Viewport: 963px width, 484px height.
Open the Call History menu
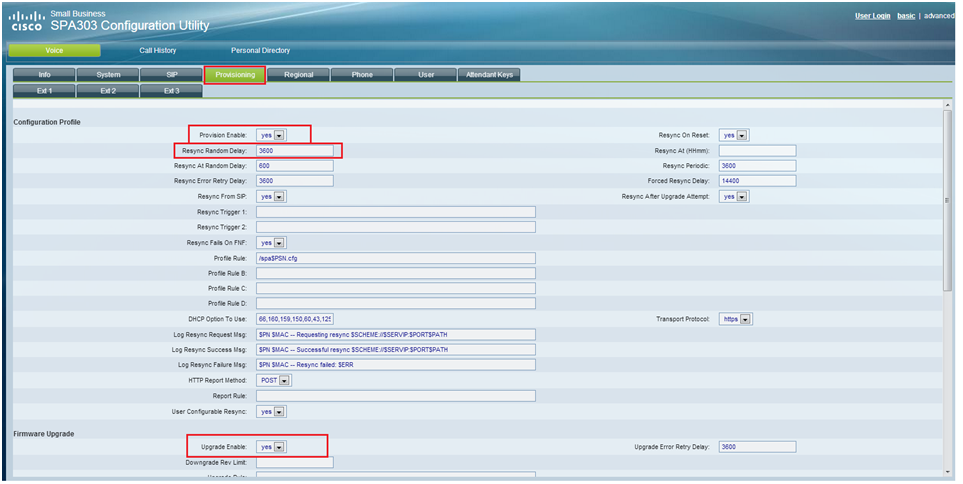pyautogui.click(x=158, y=50)
